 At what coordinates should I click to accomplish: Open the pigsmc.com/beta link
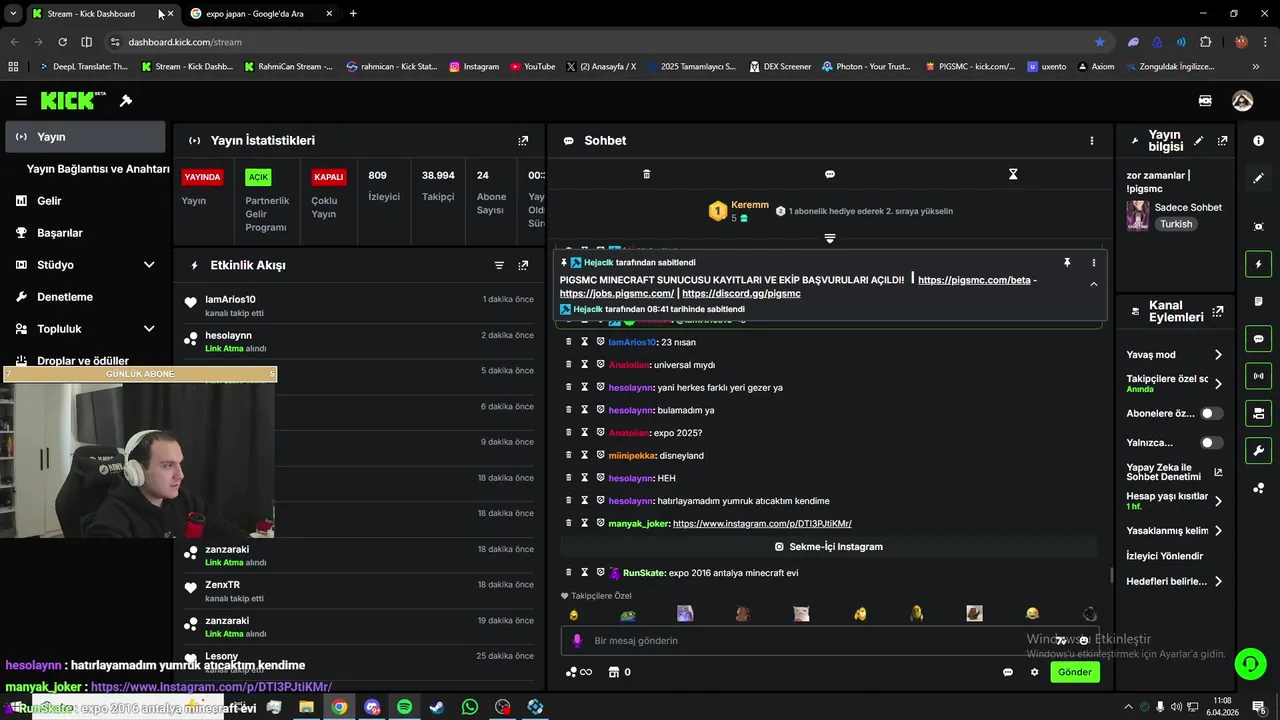tap(974, 280)
